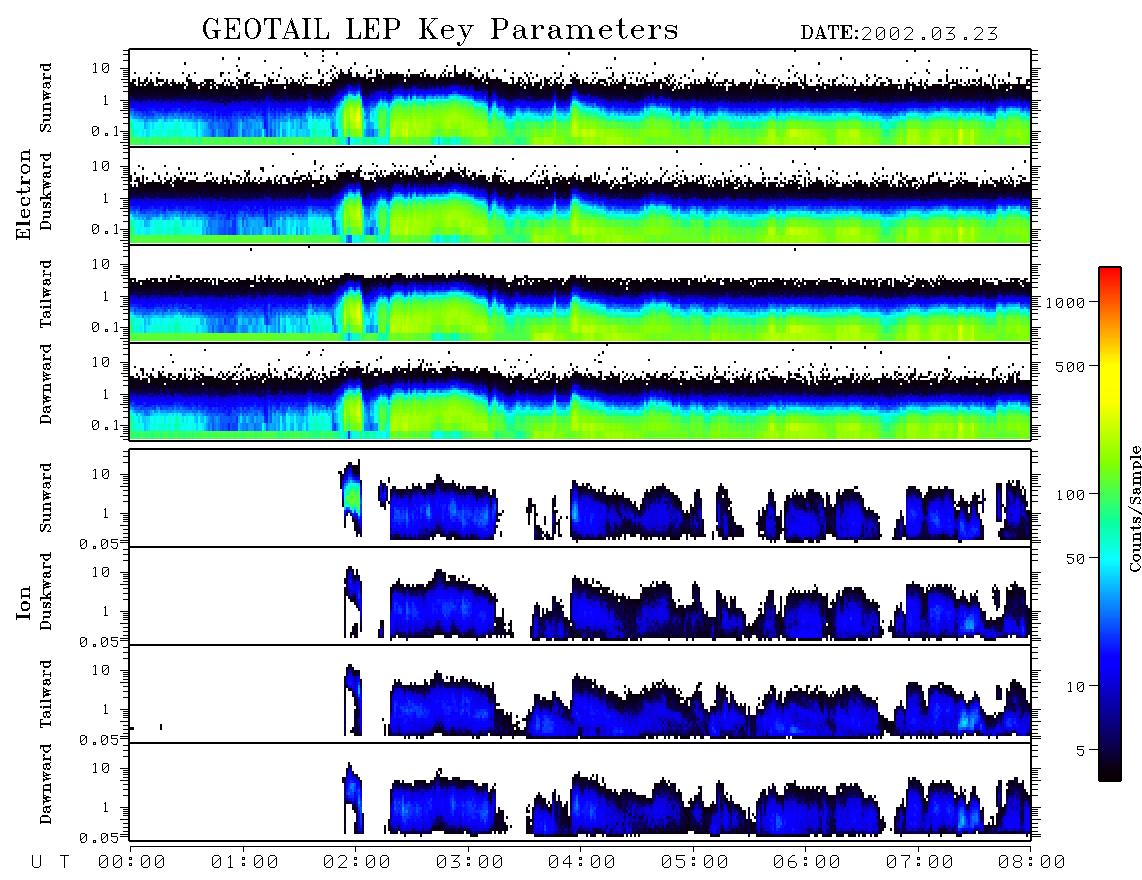Select the Ion Tailward spectrogram panel
Viewport: 1142px width, 880px height.
[580, 694]
